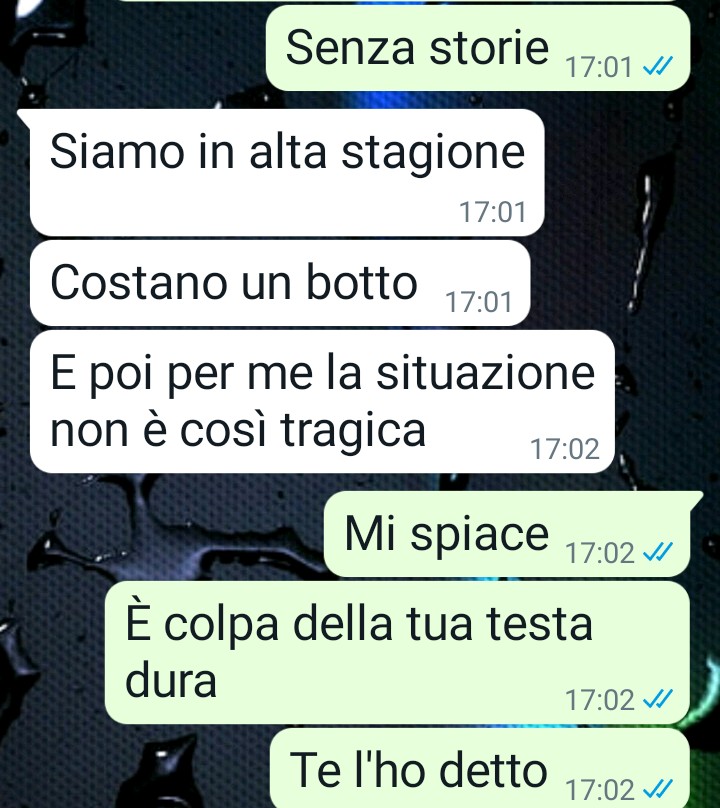Click the 17:01 timestamp under 'Siamo in alta stagione'

tap(493, 212)
